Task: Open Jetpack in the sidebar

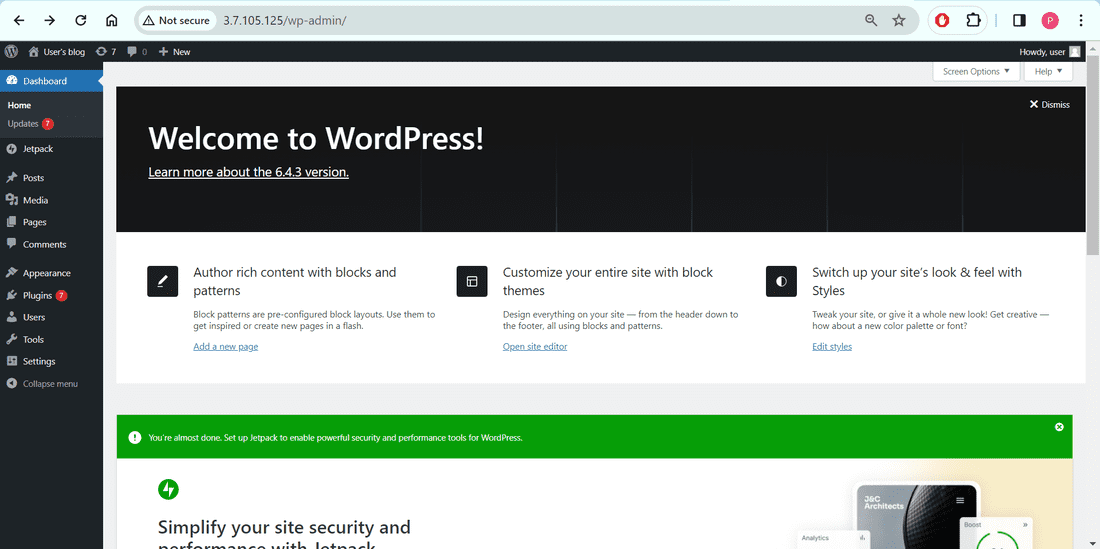Action: [51, 149]
